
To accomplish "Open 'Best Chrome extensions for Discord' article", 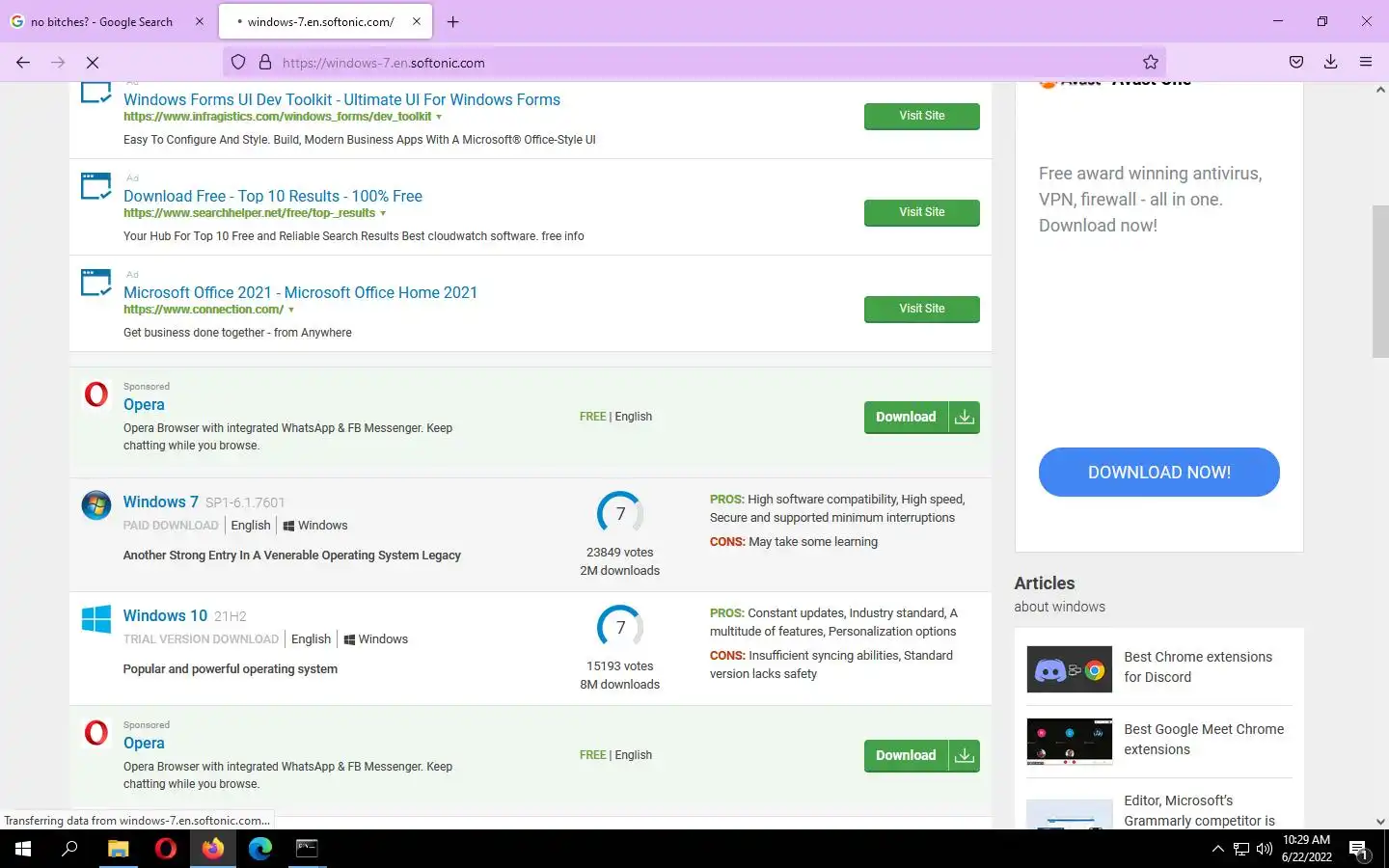I will 1198,666.
